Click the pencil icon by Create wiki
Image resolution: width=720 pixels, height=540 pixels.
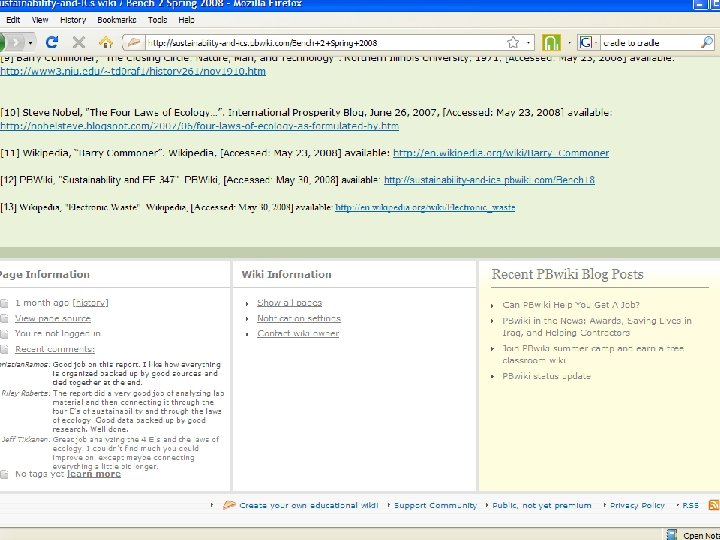click(229, 505)
